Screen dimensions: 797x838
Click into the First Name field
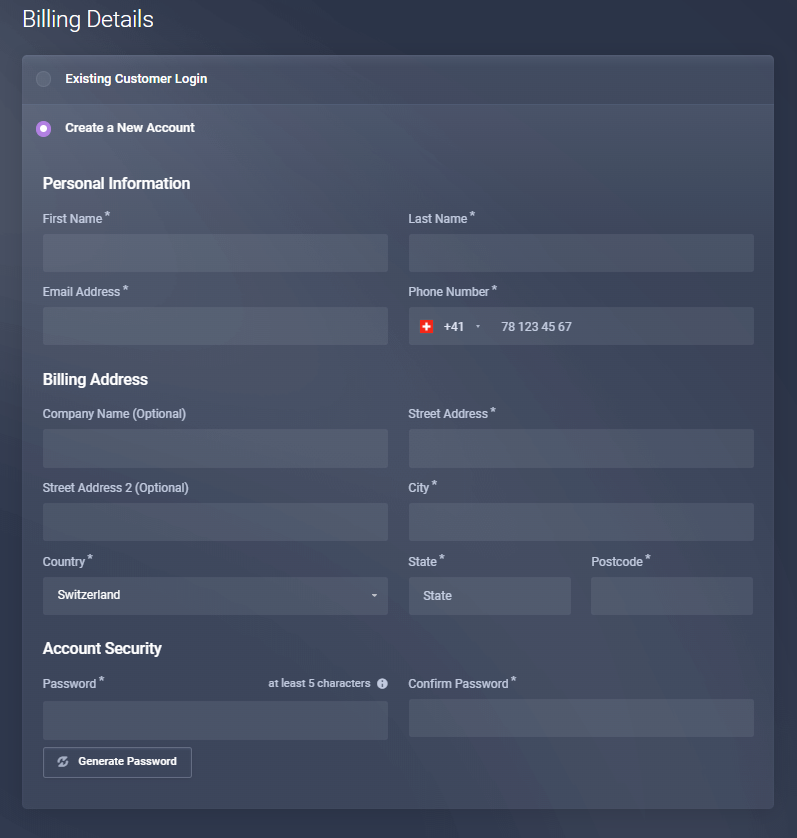[x=215, y=253]
